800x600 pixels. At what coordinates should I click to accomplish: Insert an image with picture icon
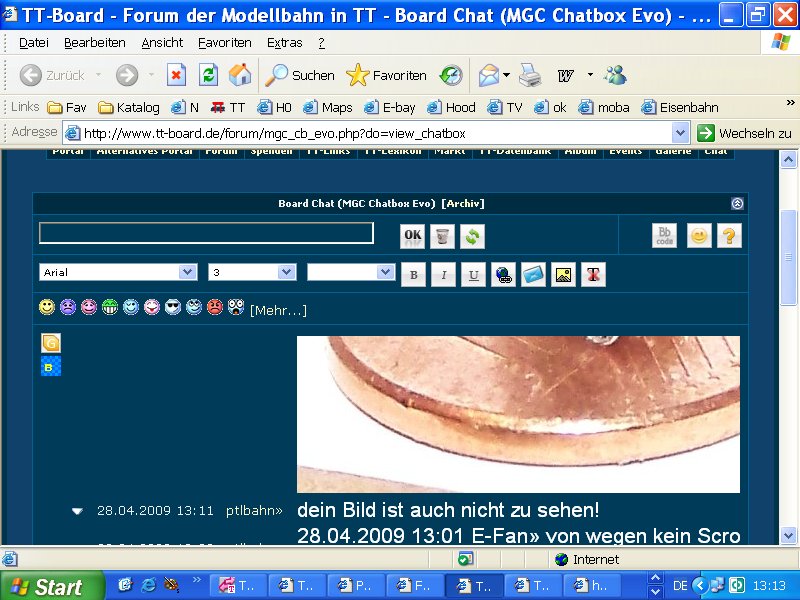pyautogui.click(x=564, y=274)
